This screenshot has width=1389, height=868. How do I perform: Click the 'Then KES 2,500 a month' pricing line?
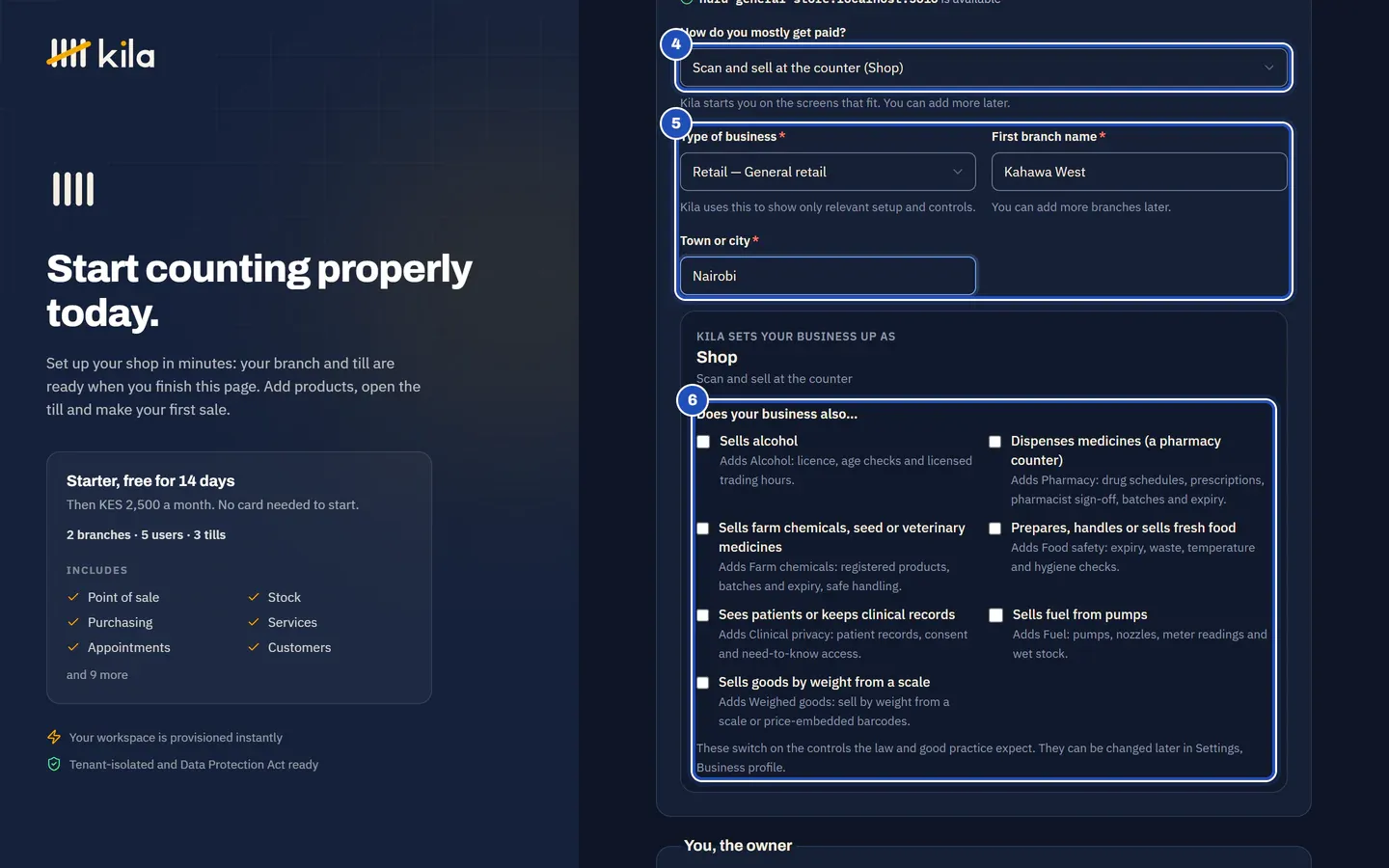point(212,504)
